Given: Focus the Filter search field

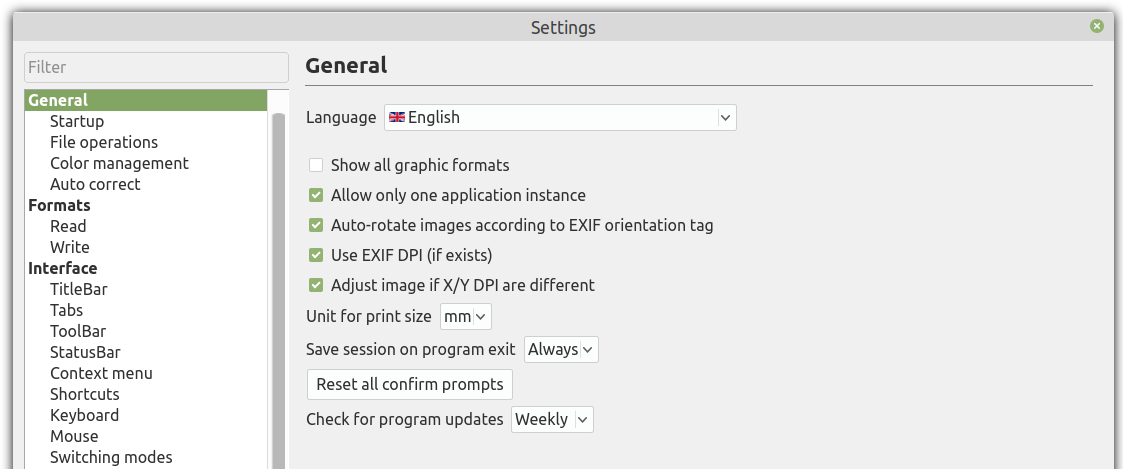Looking at the screenshot, I should (156, 67).
